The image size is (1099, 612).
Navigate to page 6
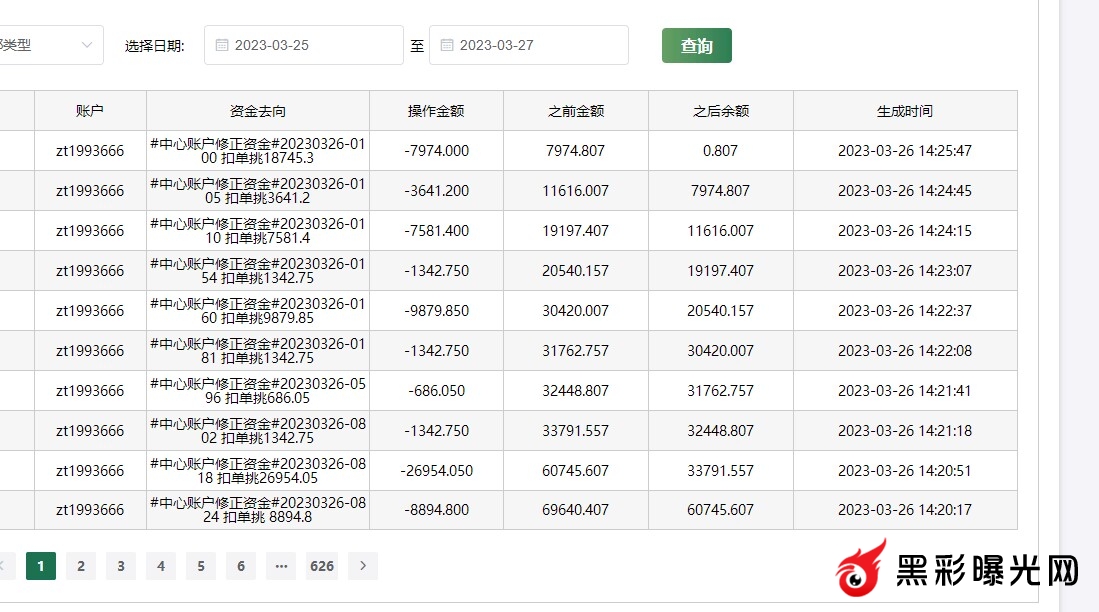(241, 566)
